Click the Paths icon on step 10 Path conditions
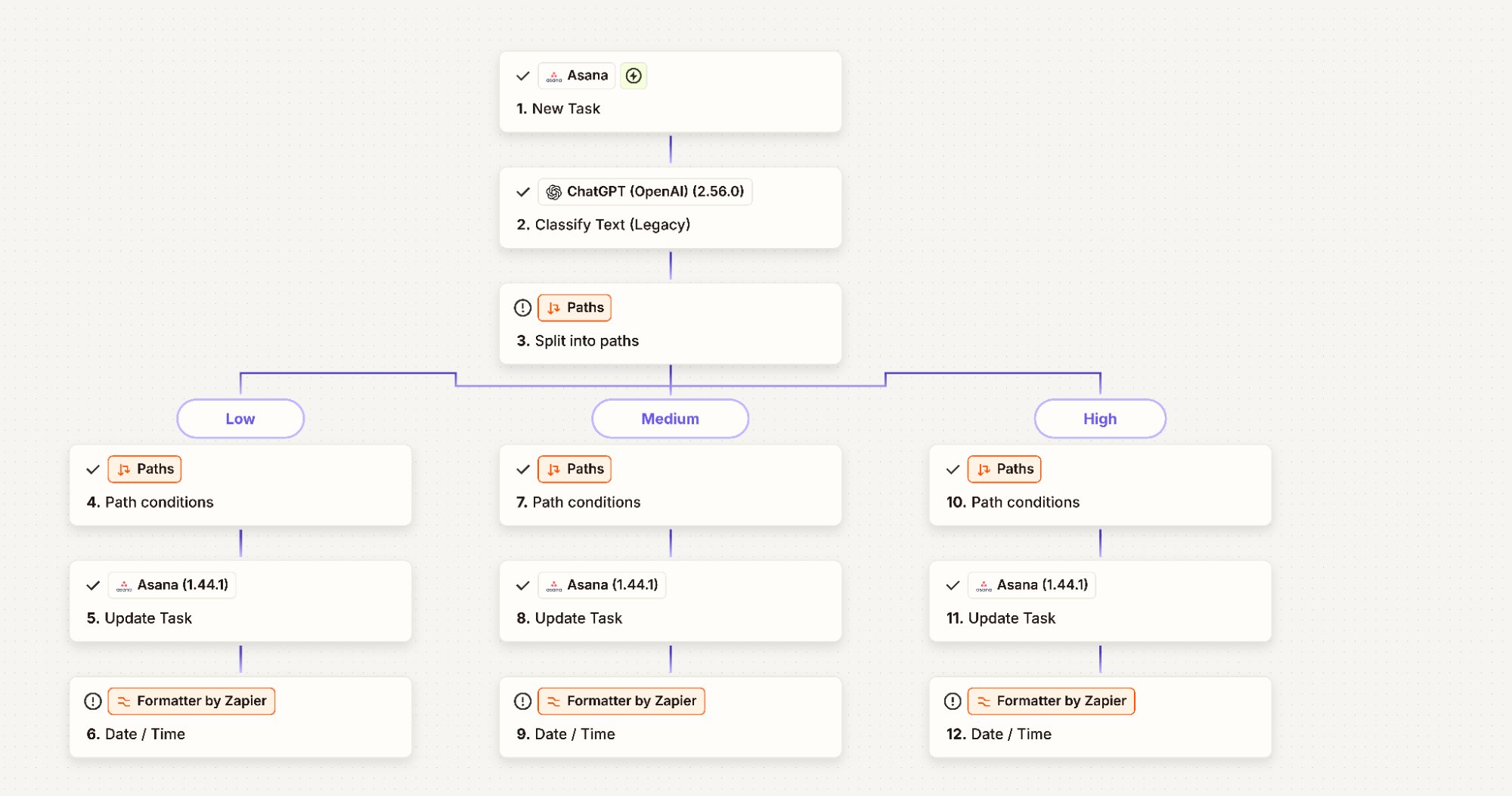The height and width of the screenshot is (796, 1512). 984,469
